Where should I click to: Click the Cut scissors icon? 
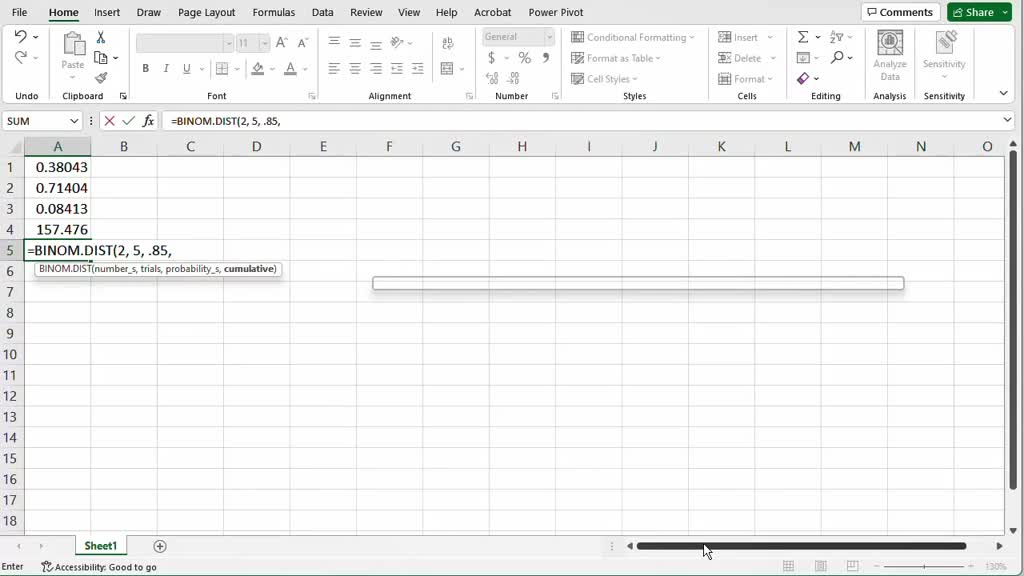click(x=101, y=37)
